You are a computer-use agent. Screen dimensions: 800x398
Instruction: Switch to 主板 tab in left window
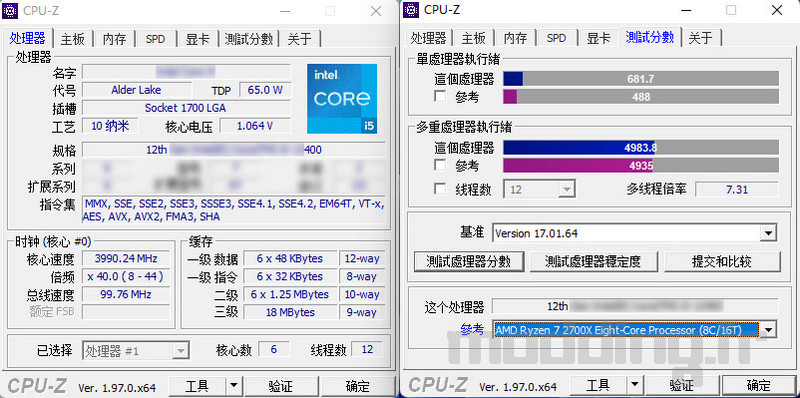tap(72, 39)
